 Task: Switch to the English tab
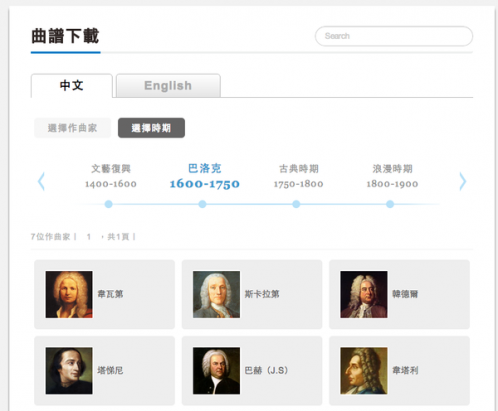point(168,86)
